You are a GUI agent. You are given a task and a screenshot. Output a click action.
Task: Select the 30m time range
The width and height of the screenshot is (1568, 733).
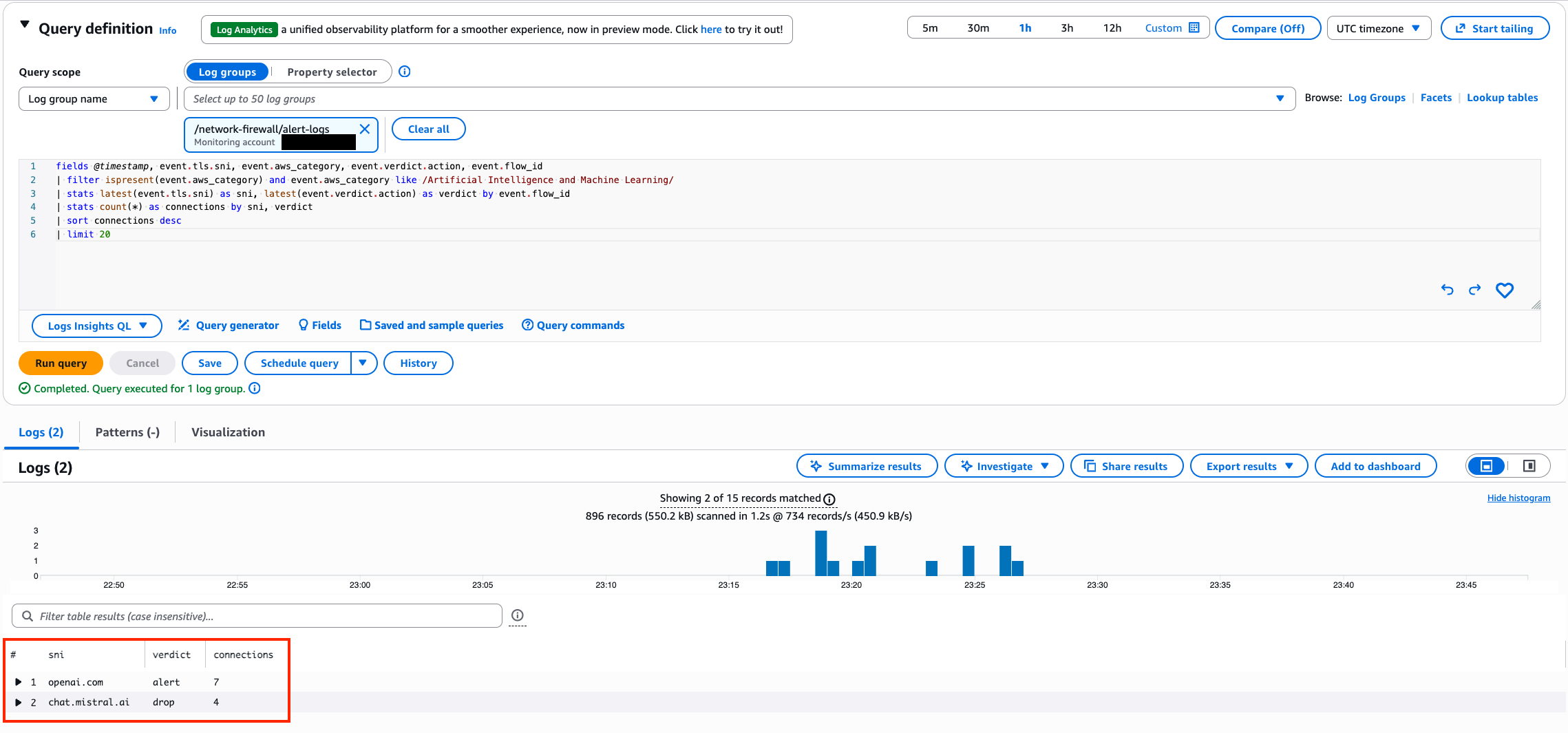(978, 28)
